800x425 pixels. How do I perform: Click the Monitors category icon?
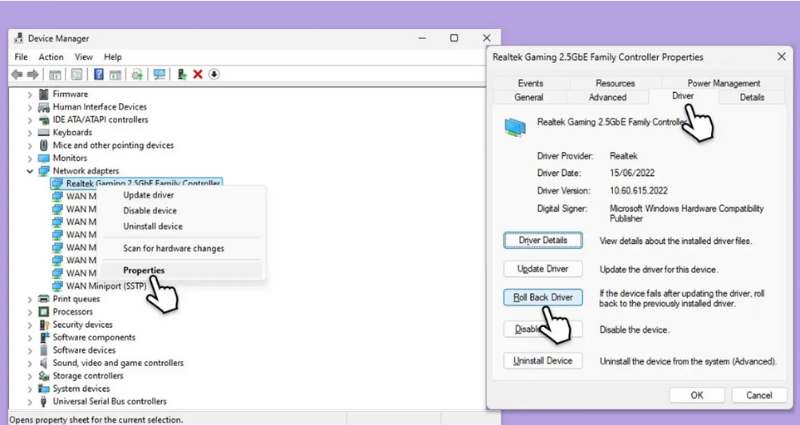coord(44,158)
